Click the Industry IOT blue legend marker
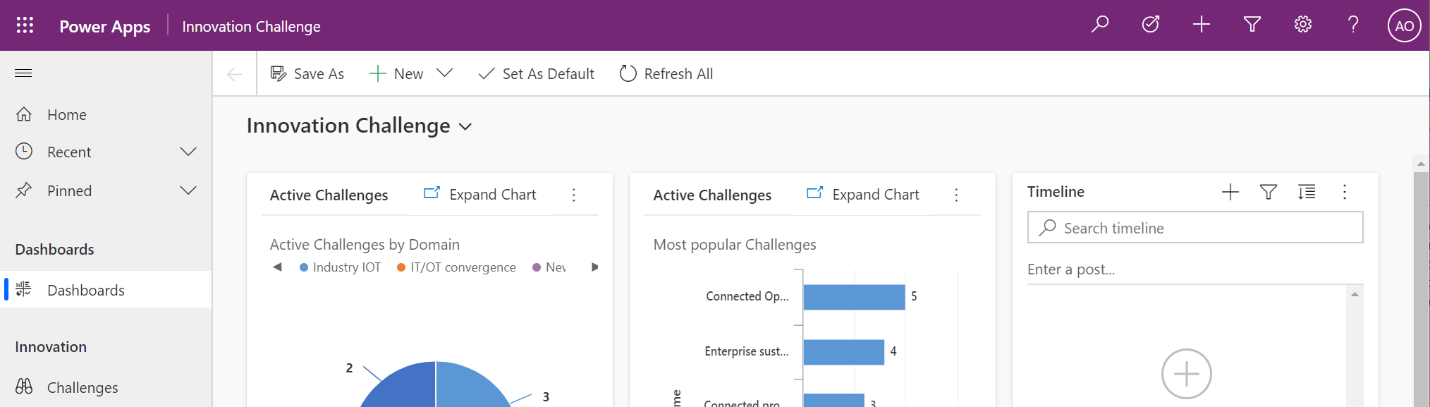The height and width of the screenshot is (407, 1430). pyautogui.click(x=304, y=268)
